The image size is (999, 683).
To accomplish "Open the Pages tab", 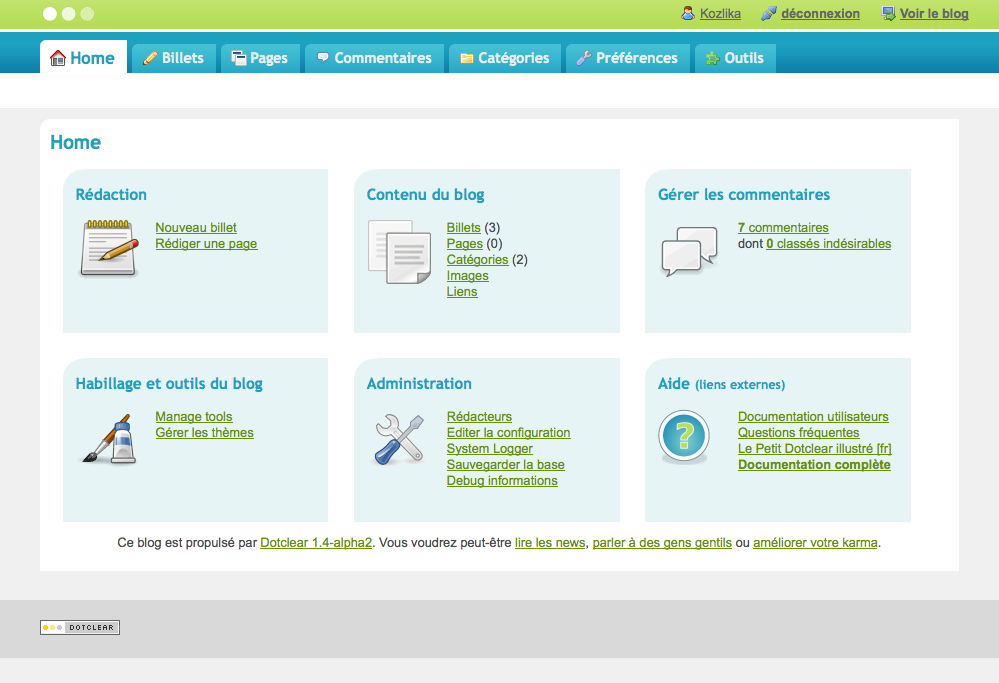I will click(259, 58).
